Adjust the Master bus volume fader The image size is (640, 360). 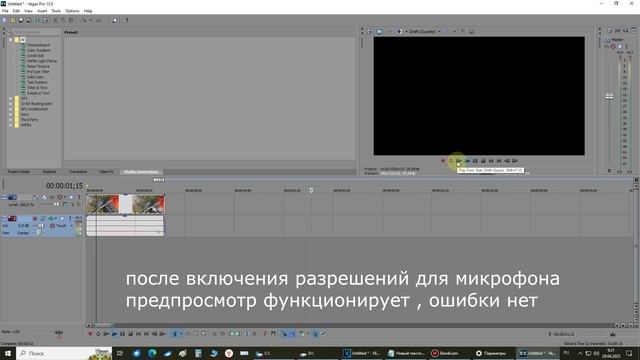point(609,97)
